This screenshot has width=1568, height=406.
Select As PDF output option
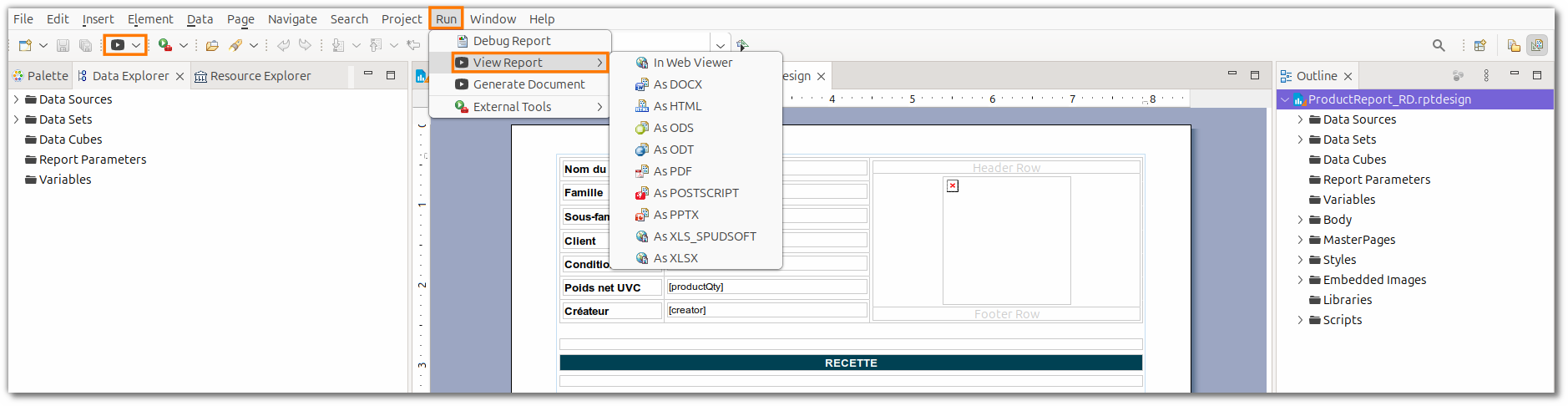(696, 170)
